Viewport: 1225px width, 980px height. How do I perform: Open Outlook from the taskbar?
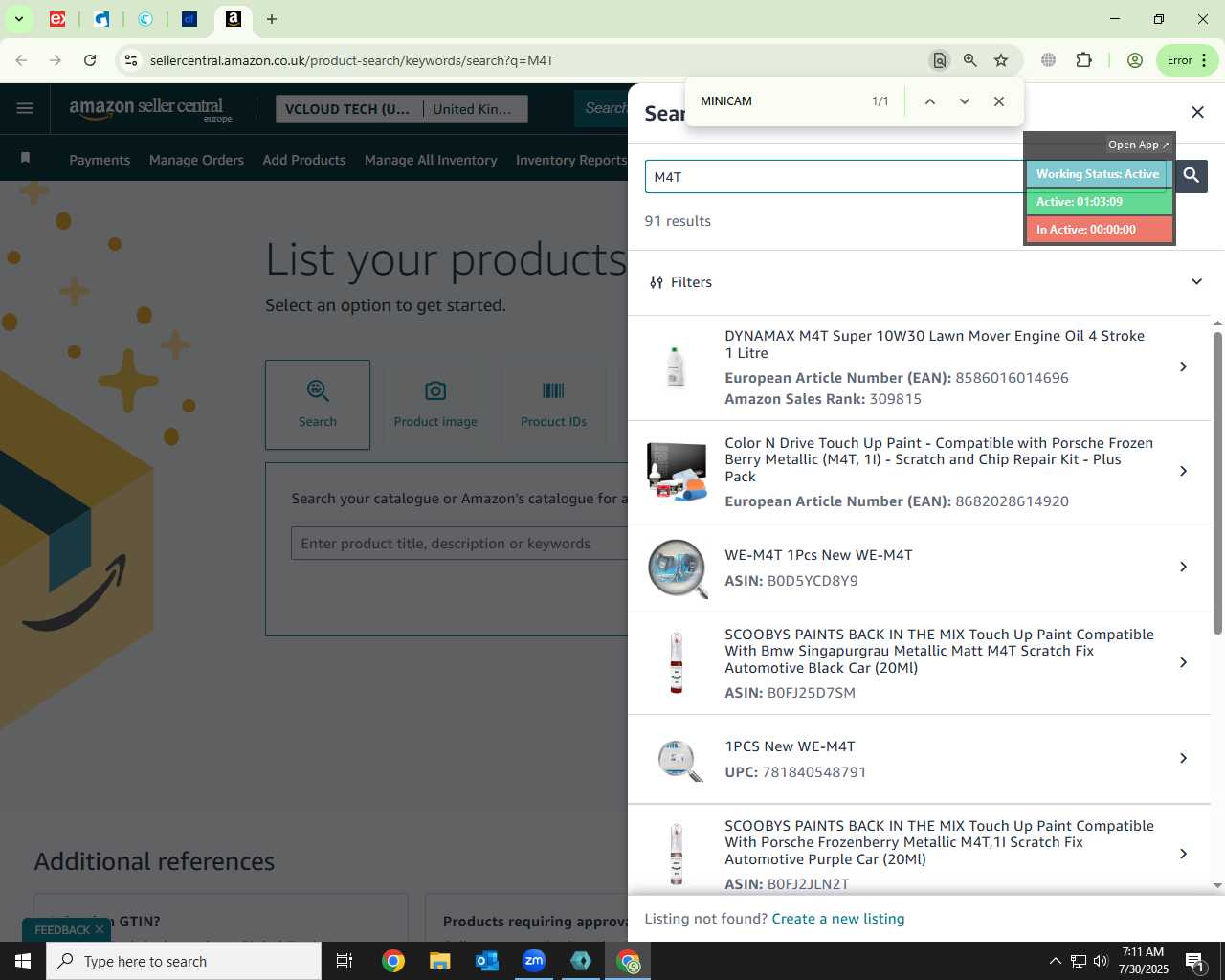click(487, 961)
